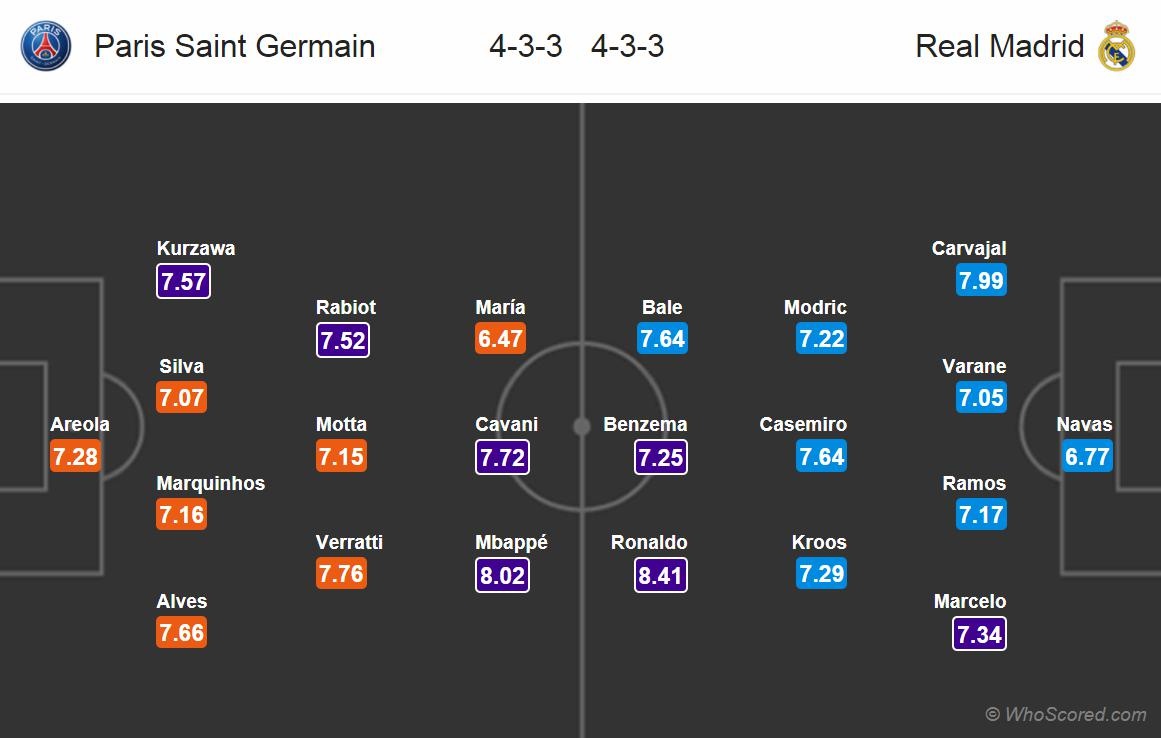Click the Casemiro player name

803,424
